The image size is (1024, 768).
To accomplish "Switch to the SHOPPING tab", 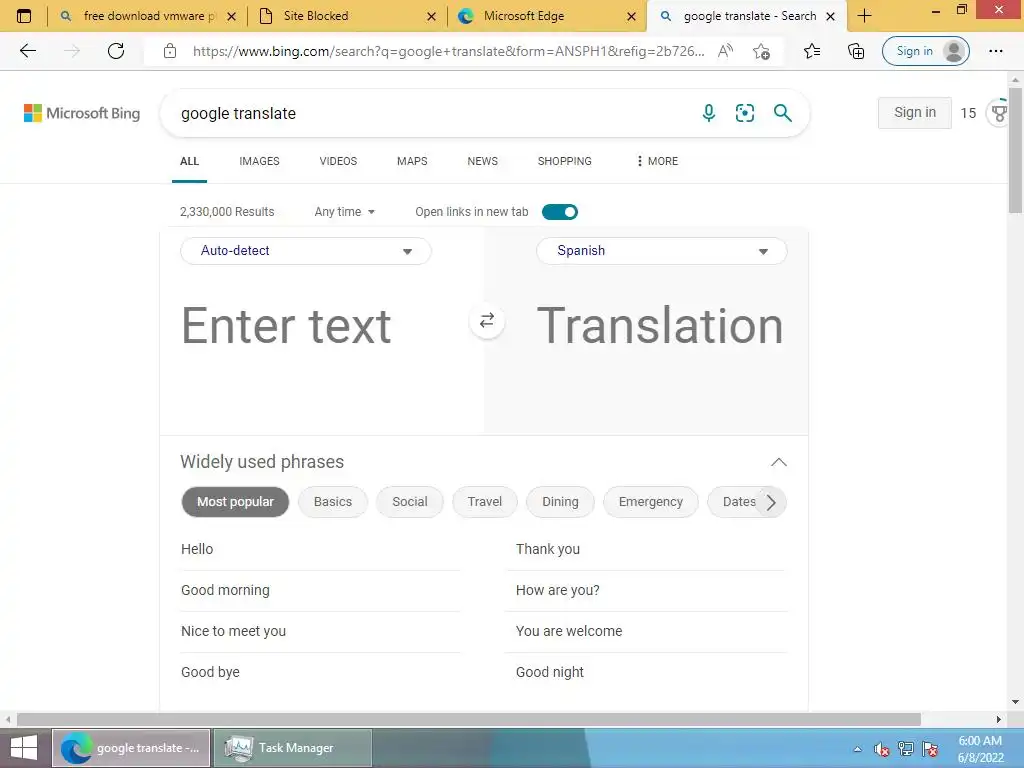I will click(565, 161).
